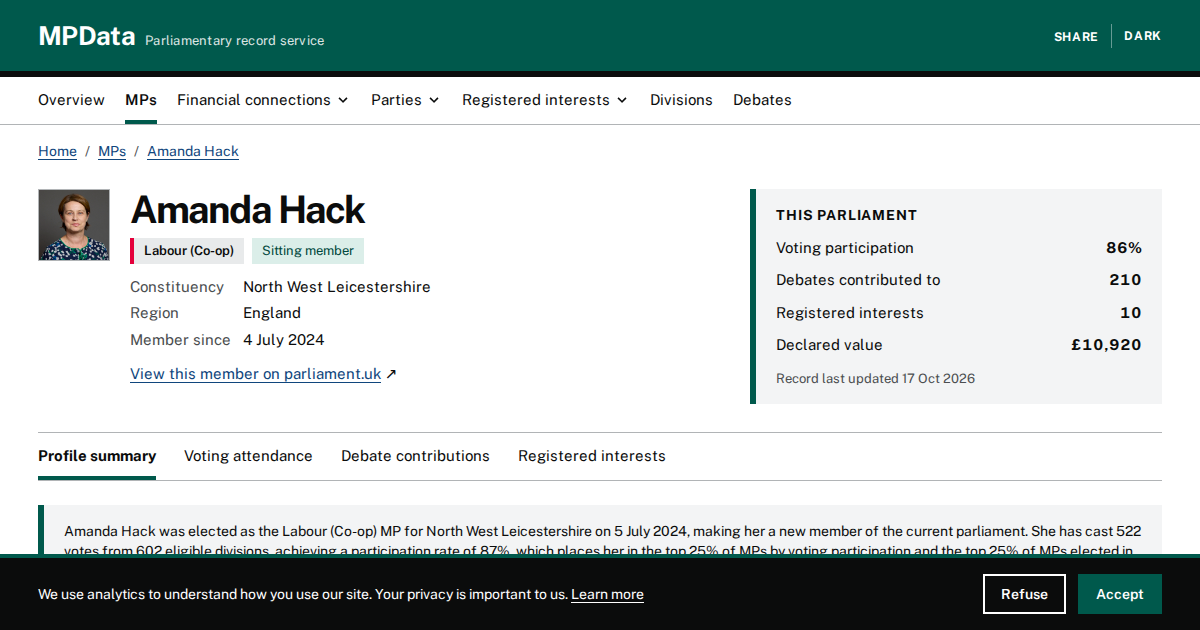The height and width of the screenshot is (630, 1200).
Task: Open View this member on parliament.uk link
Action: tap(255, 374)
